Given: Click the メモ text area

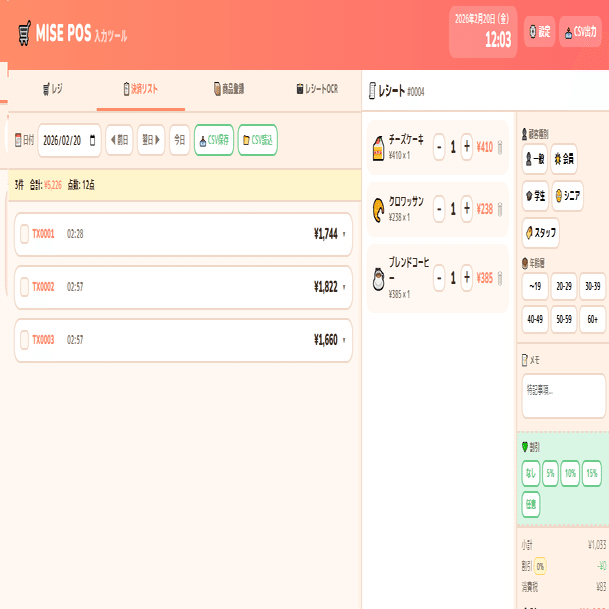Looking at the screenshot, I should [x=564, y=396].
